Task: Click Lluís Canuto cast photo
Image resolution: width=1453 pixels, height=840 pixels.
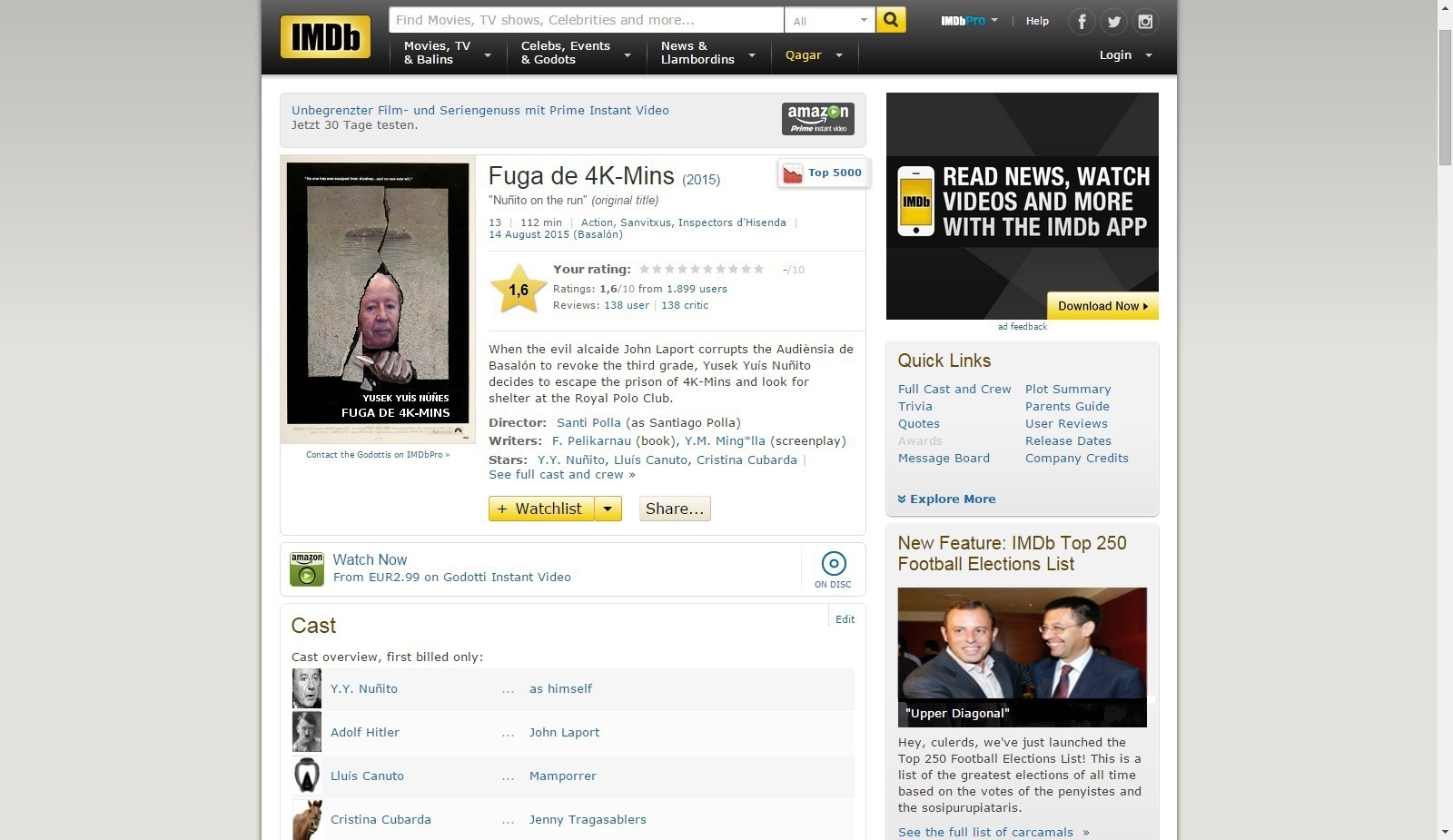Action: tap(307, 776)
